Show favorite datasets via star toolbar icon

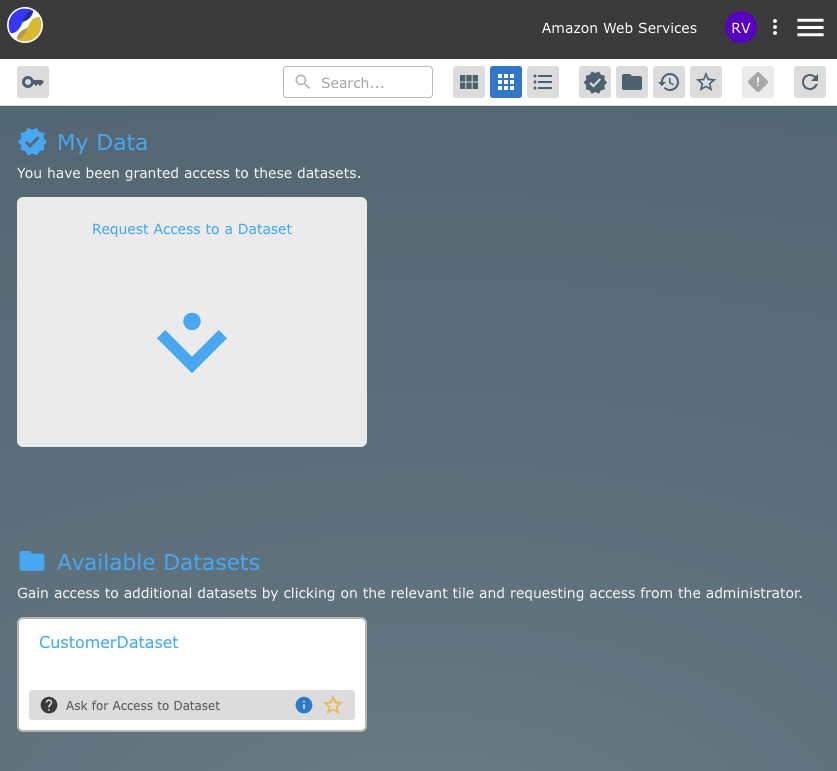tap(706, 82)
